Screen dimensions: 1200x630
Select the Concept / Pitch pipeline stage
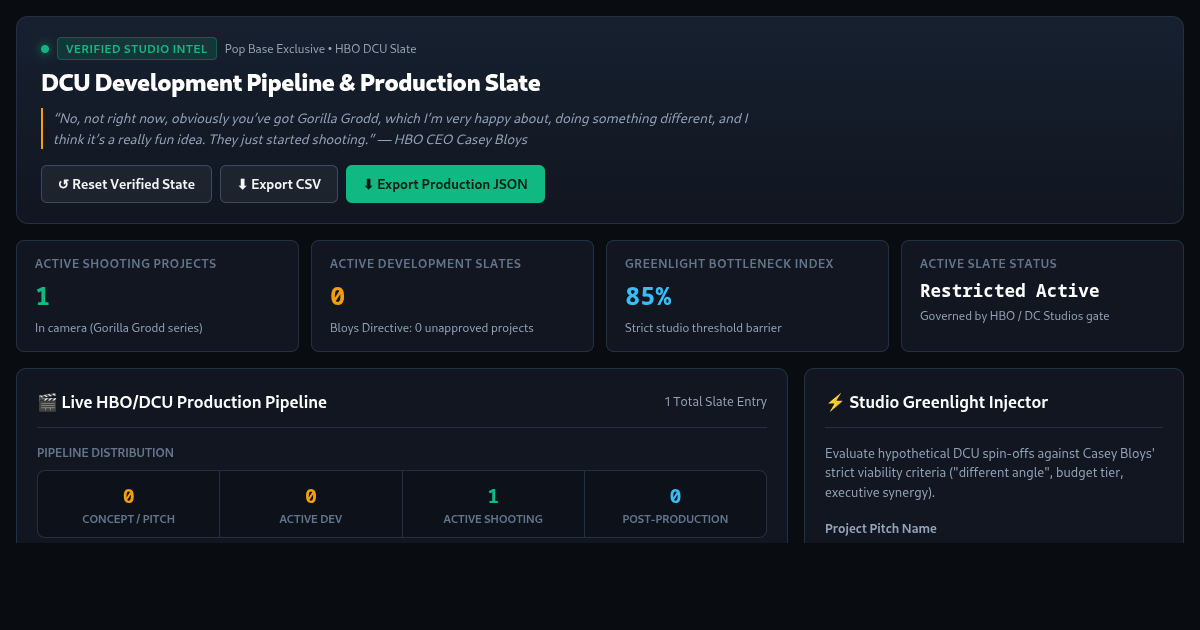pyautogui.click(x=128, y=505)
